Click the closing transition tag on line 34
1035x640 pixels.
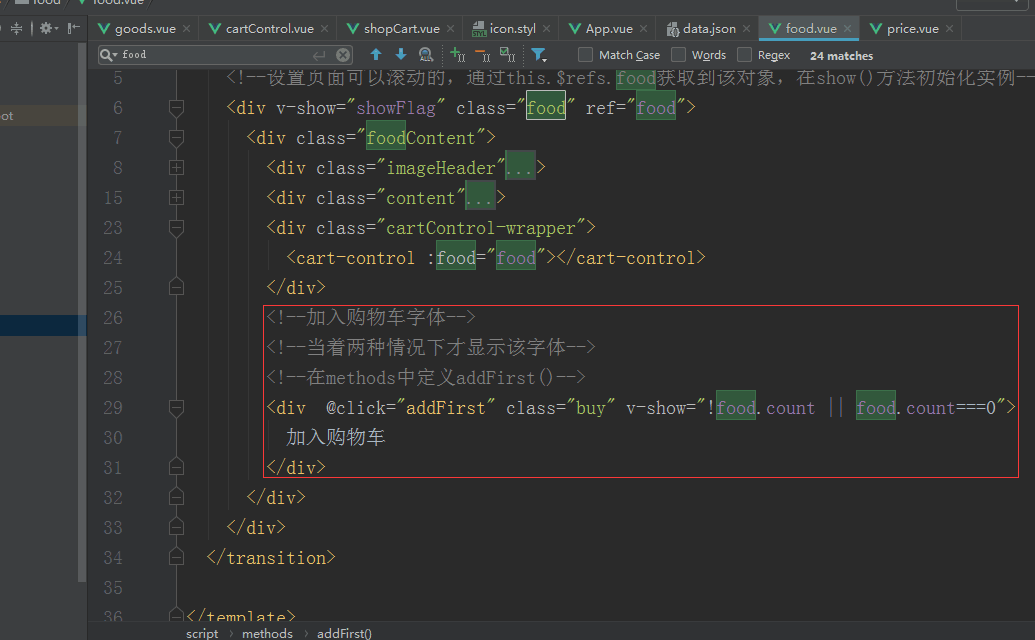point(271,558)
